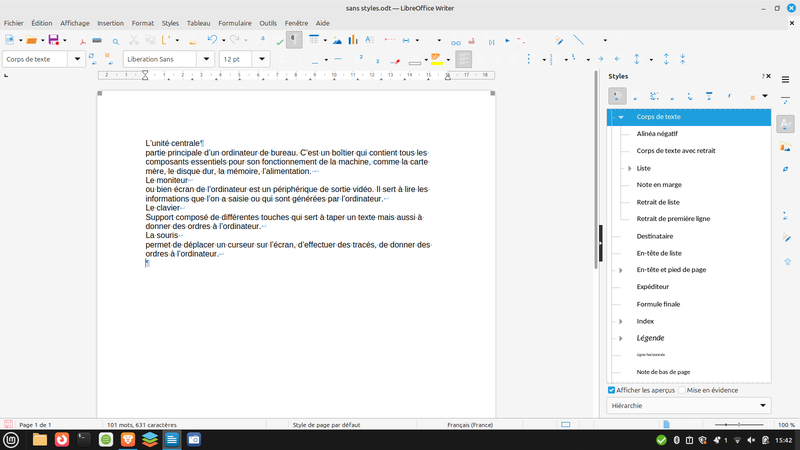The height and width of the screenshot is (450, 800).
Task: Enable the Mise en évidence checkbox
Action: click(x=682, y=390)
